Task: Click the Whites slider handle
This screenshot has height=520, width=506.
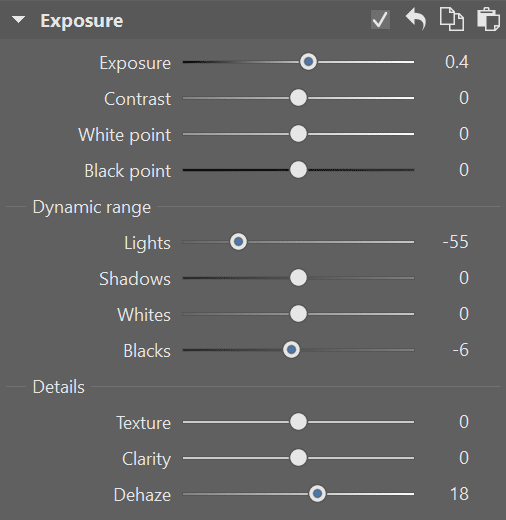Action: pos(298,314)
